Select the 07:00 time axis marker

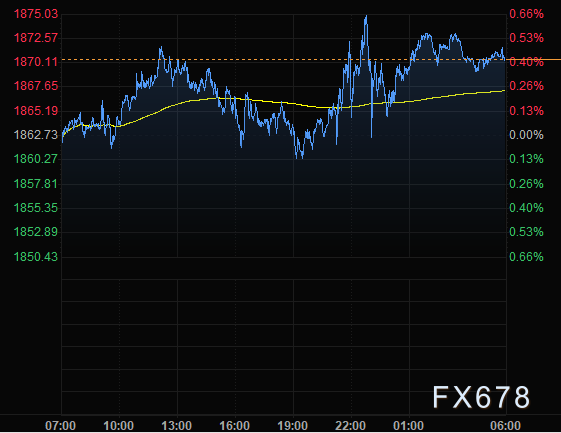click(x=60, y=425)
